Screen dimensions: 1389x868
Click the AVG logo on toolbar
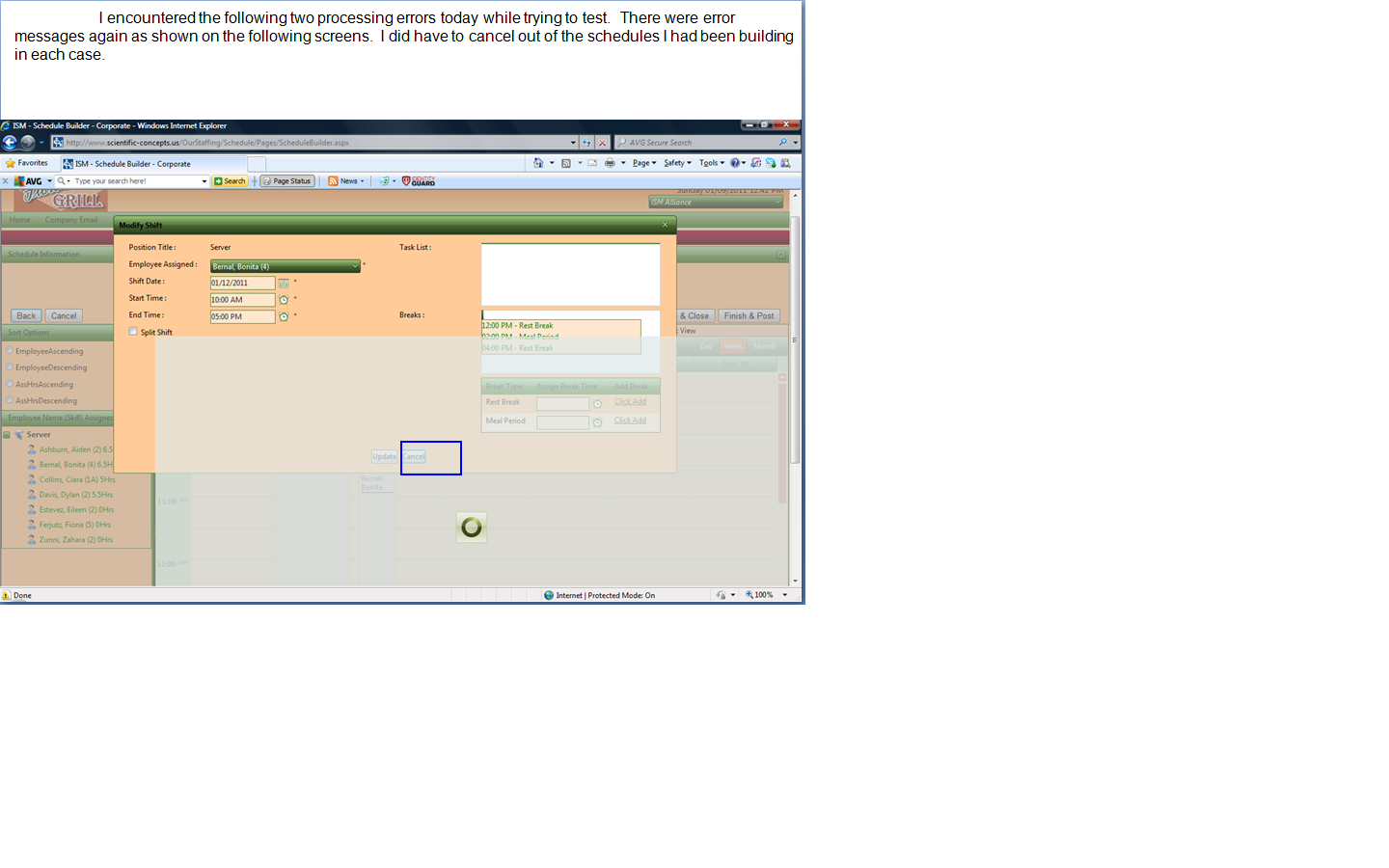click(x=28, y=181)
